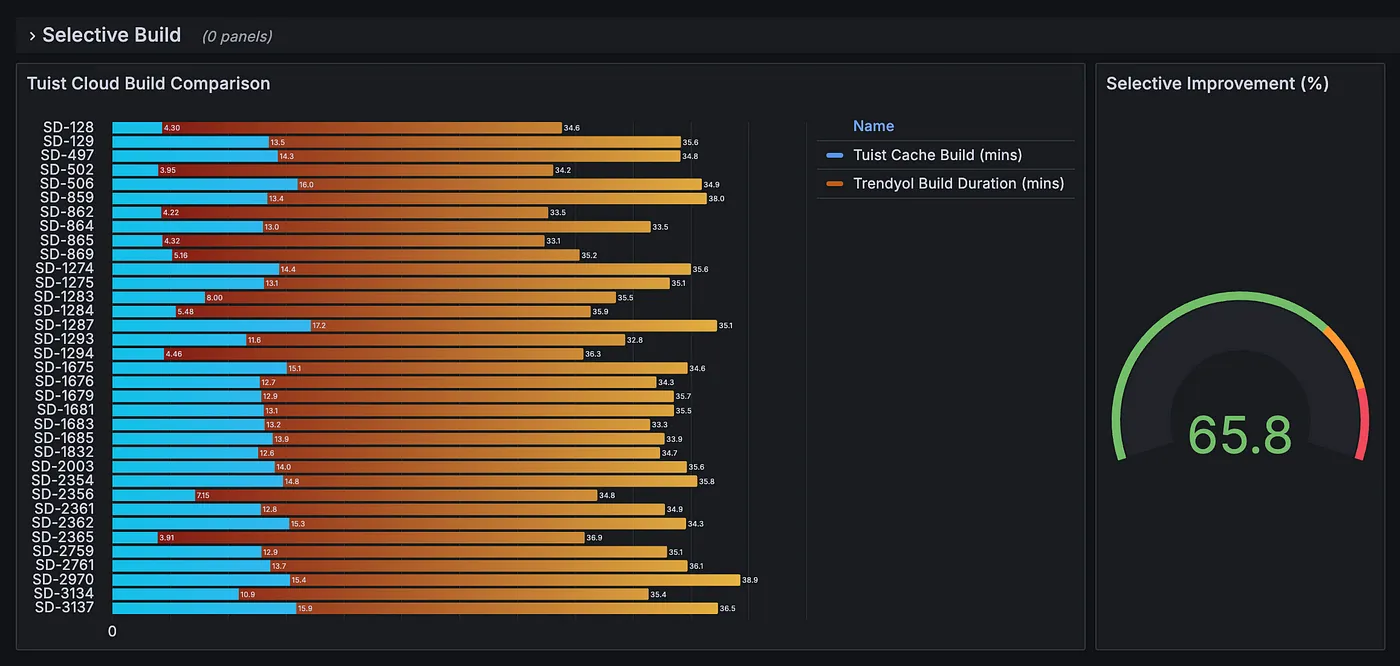Viewport: 1400px width, 666px height.
Task: Sort the legend by the Name column
Action: point(873,125)
